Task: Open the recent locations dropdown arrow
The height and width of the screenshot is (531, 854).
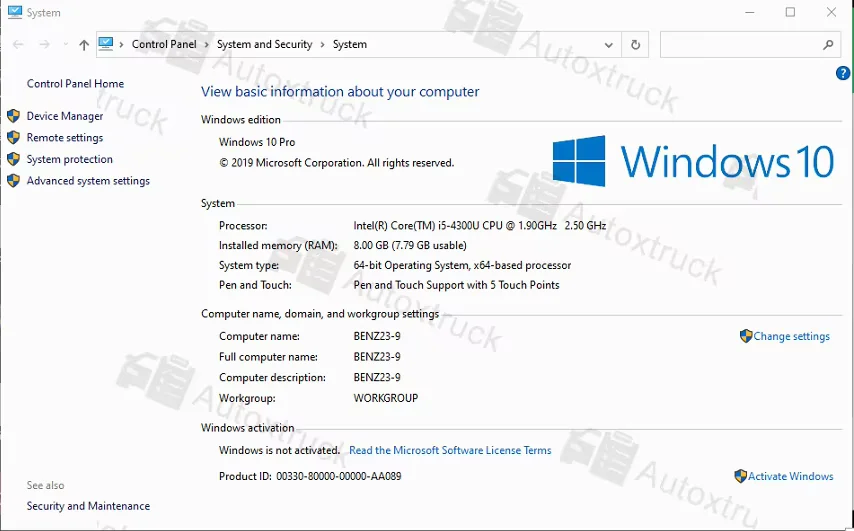Action: click(x=65, y=45)
